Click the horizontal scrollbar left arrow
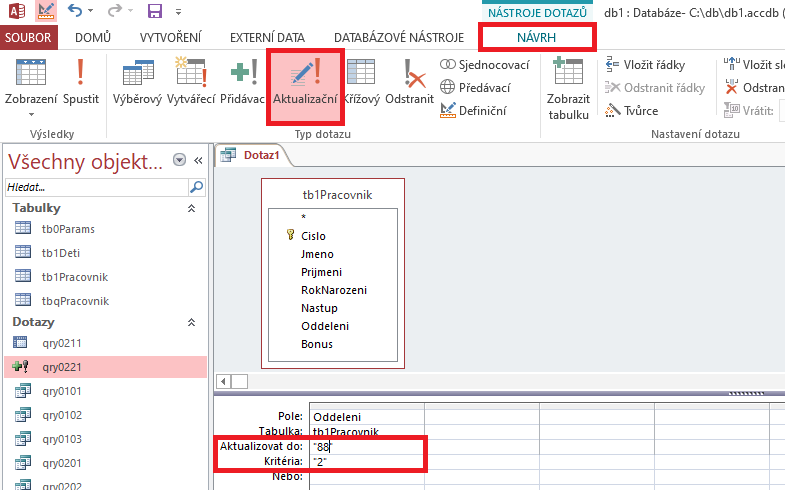The width and height of the screenshot is (785, 490). pos(223,381)
